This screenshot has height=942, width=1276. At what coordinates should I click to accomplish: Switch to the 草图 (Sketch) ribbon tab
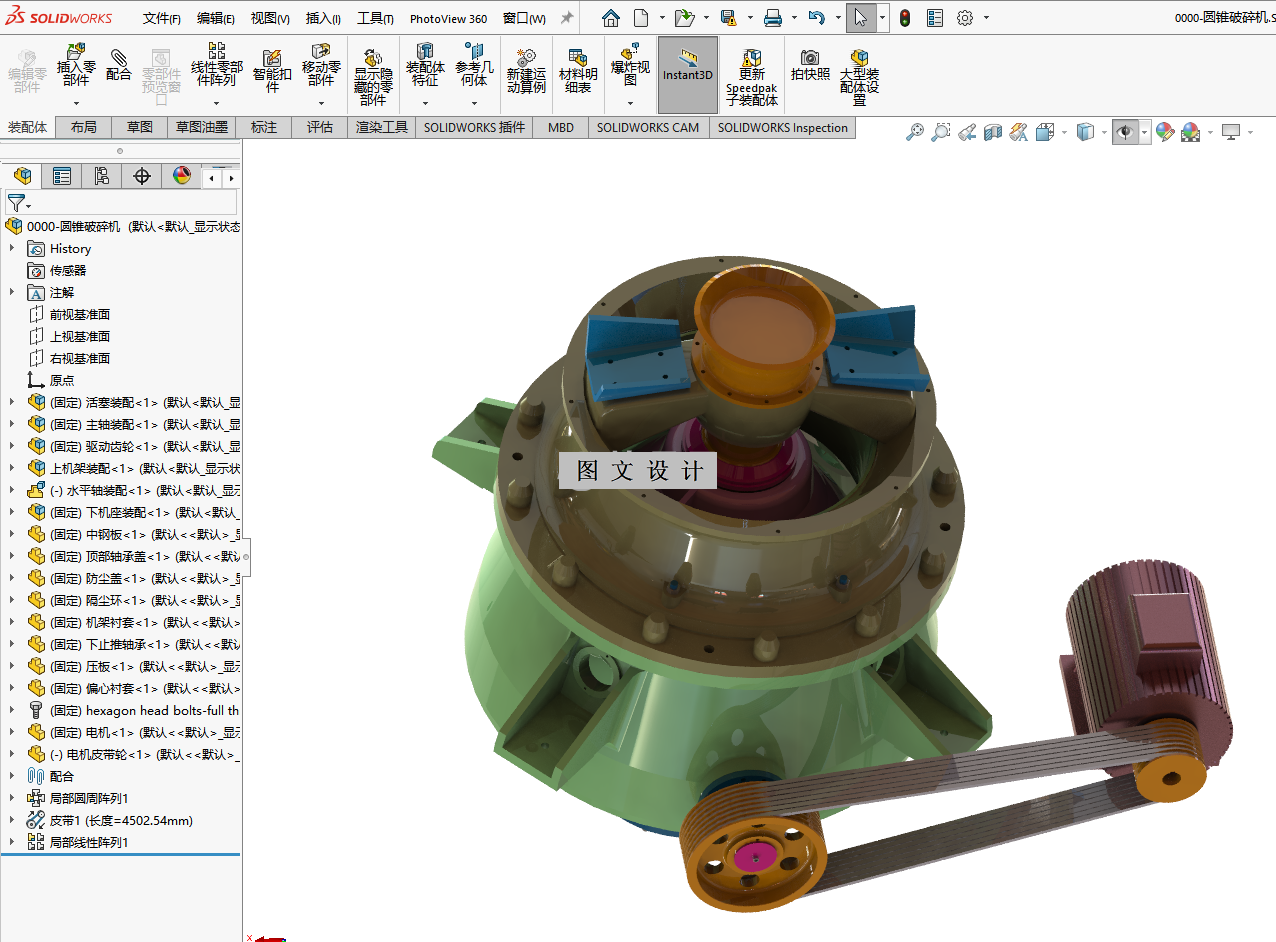[139, 127]
